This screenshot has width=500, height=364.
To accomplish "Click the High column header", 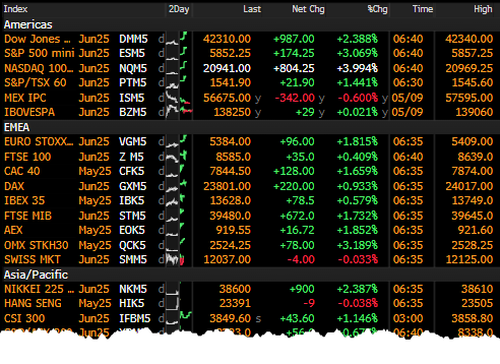I will pos(483,9).
